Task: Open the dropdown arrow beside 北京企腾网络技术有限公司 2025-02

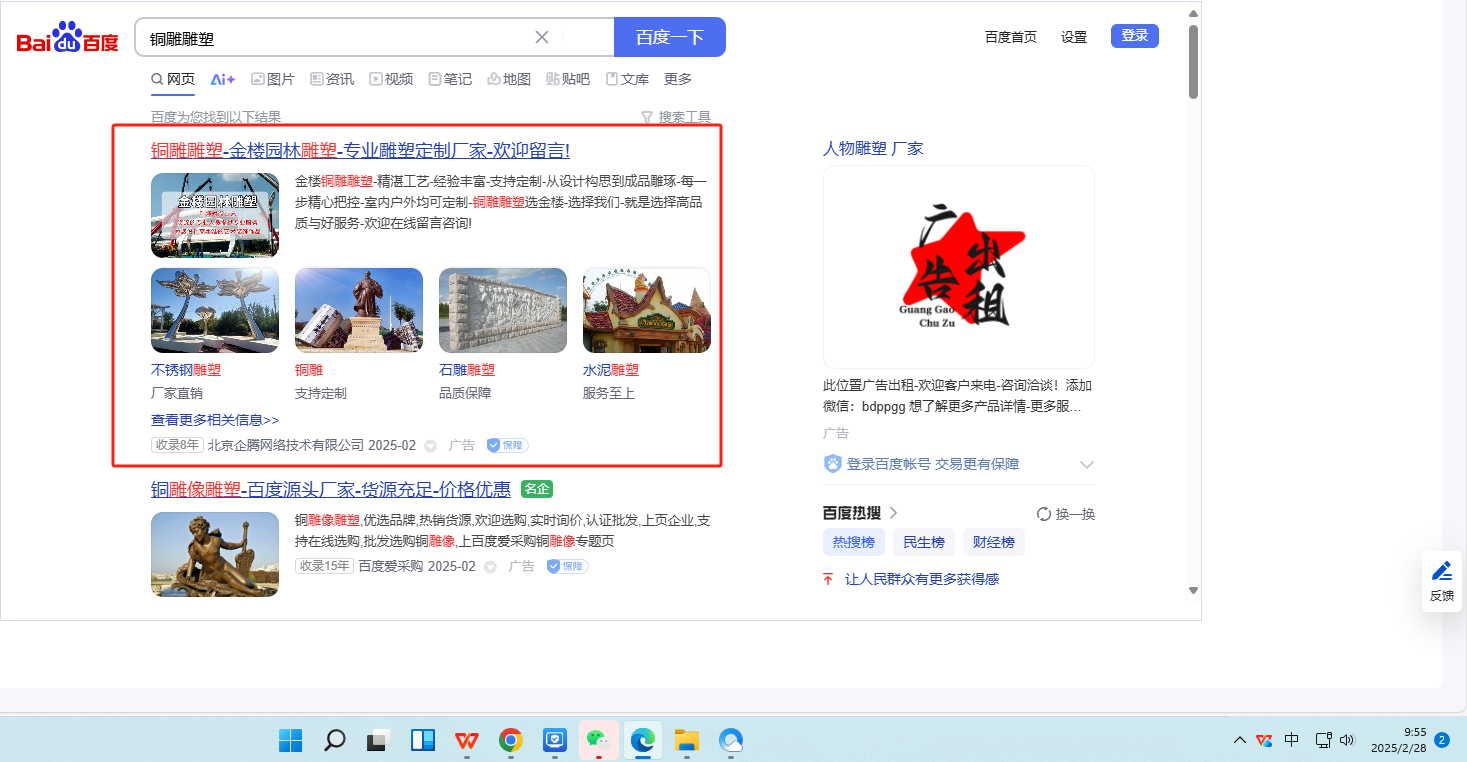Action: point(431,446)
